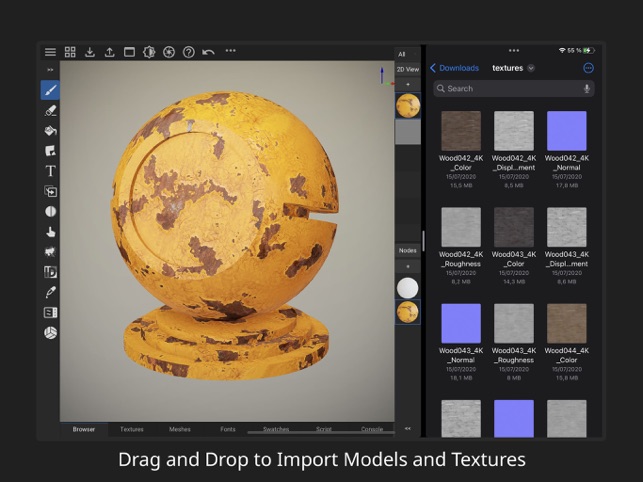Click the undo arrow icon

(208, 52)
